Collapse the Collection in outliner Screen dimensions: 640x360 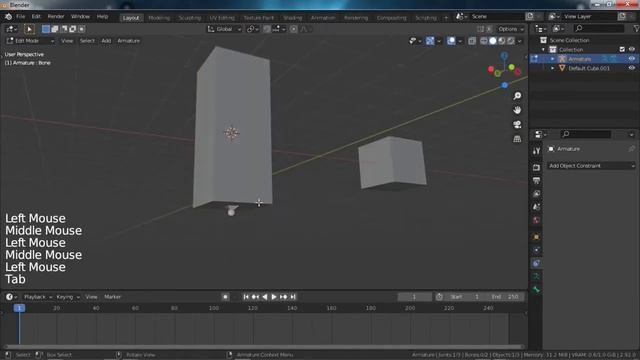[543, 49]
